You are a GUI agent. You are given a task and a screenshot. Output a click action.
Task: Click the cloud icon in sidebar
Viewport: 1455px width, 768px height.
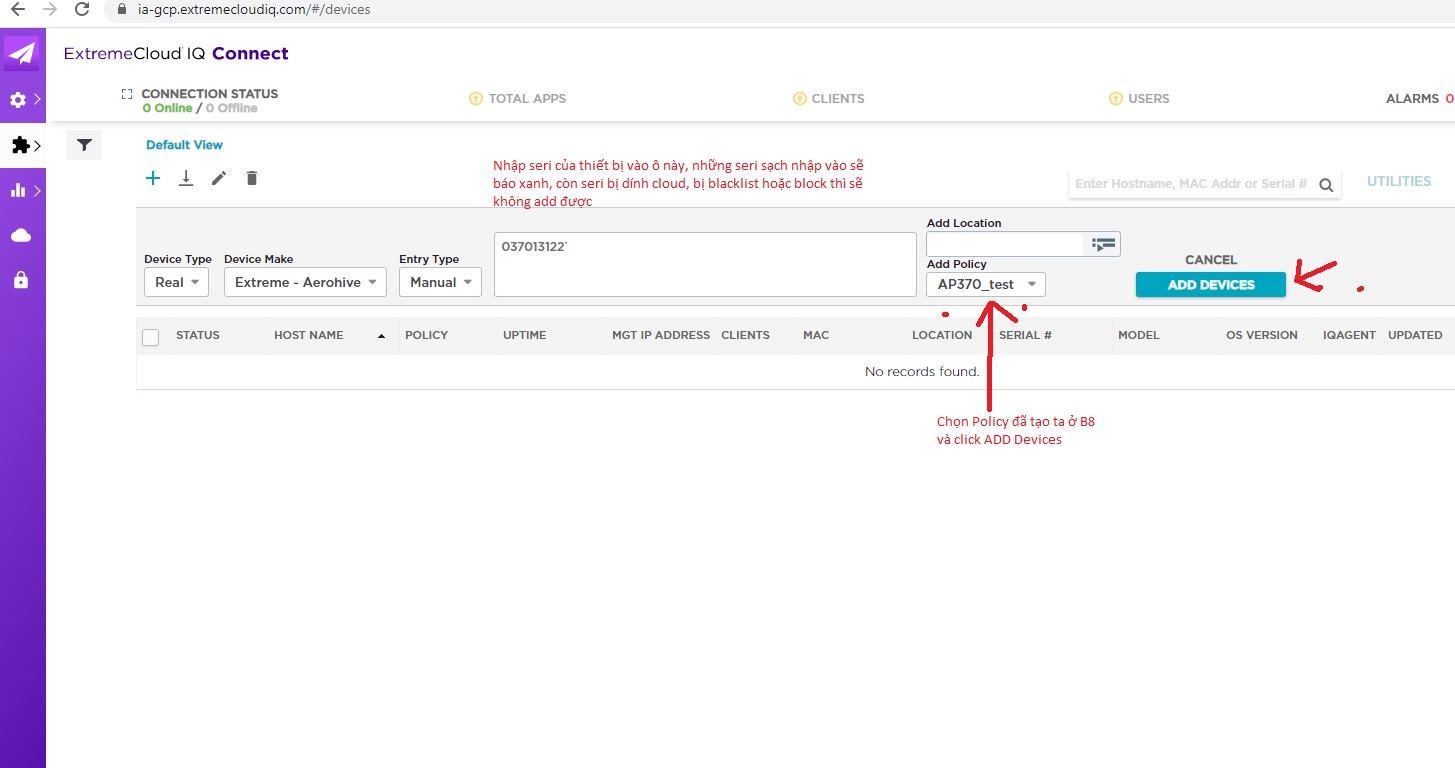(21, 235)
